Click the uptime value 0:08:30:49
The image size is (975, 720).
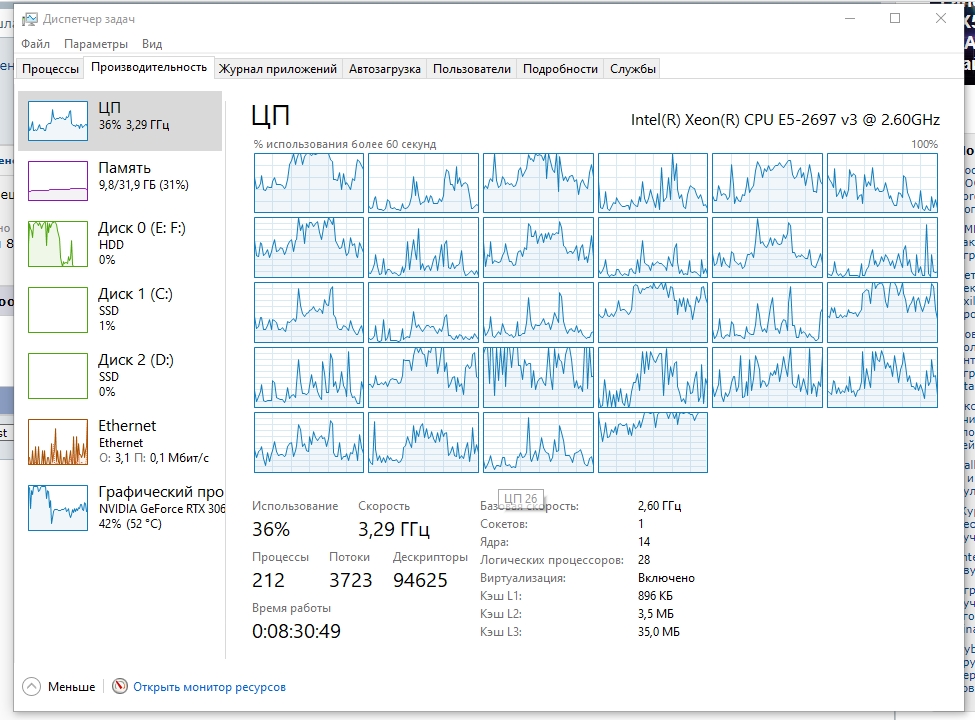[297, 631]
